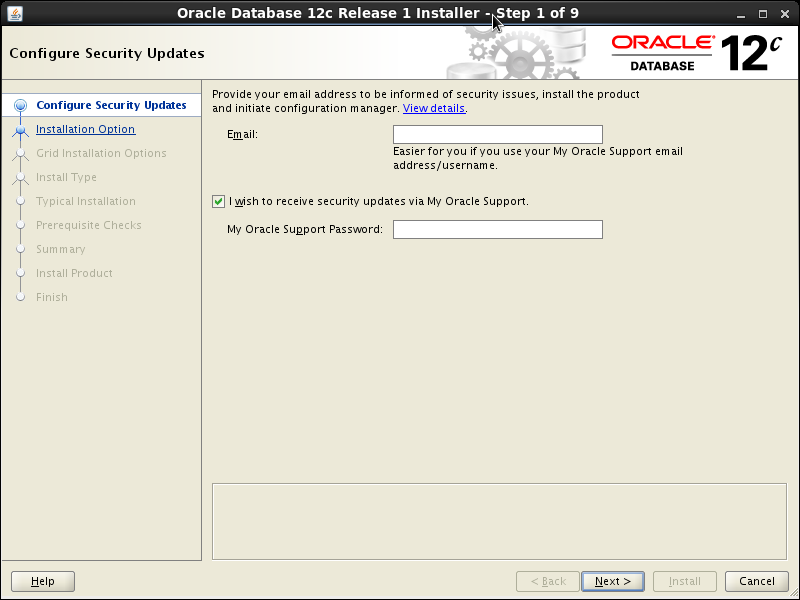Click the Java icon in the title bar
This screenshot has height=600, width=800.
coord(15,14)
